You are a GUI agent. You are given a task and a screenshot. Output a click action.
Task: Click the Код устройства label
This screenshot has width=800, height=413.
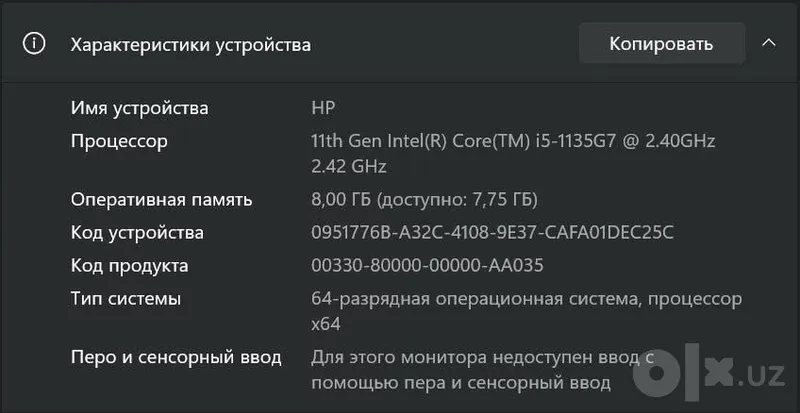137,233
